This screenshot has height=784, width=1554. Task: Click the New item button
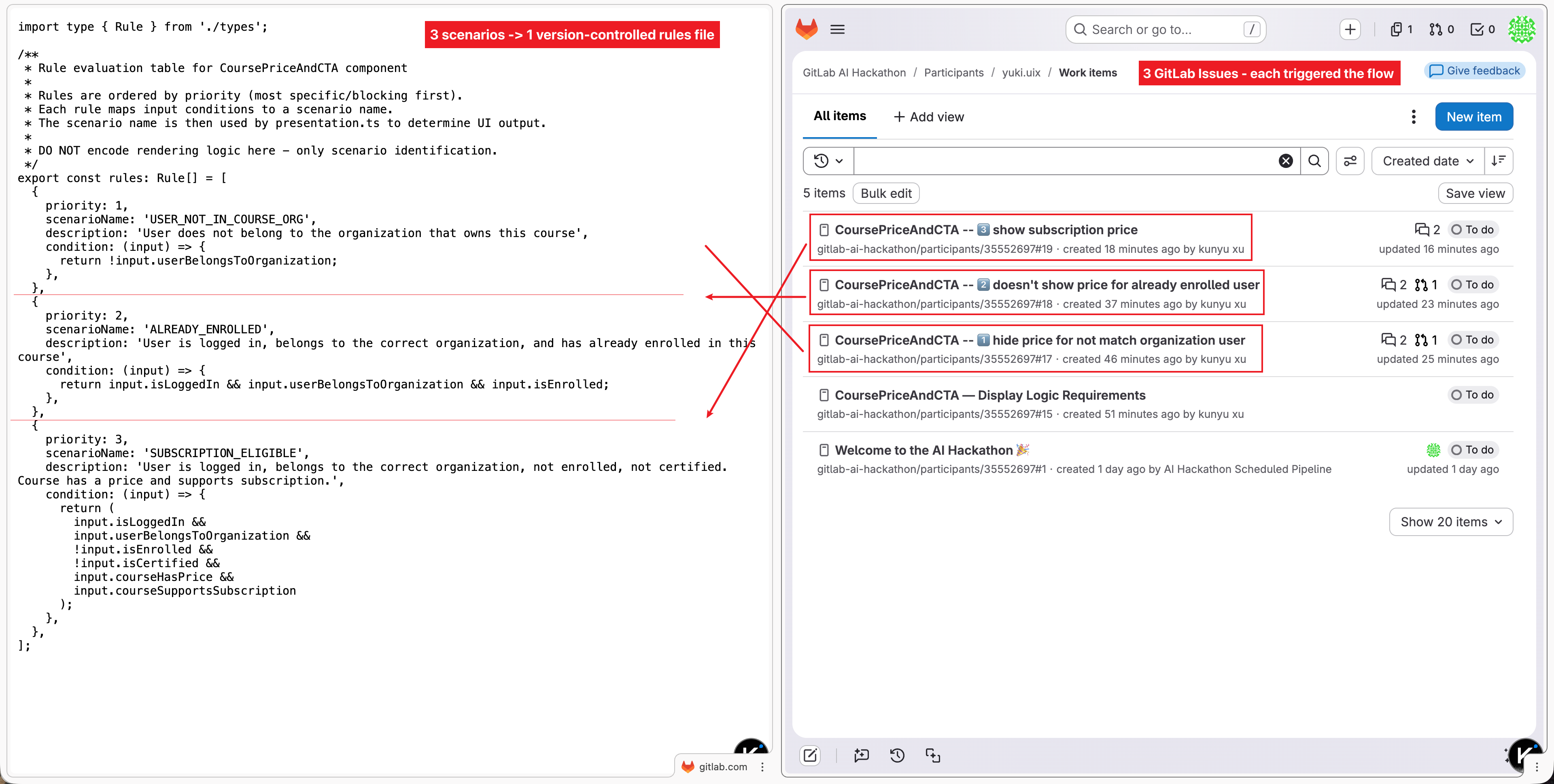(1473, 117)
